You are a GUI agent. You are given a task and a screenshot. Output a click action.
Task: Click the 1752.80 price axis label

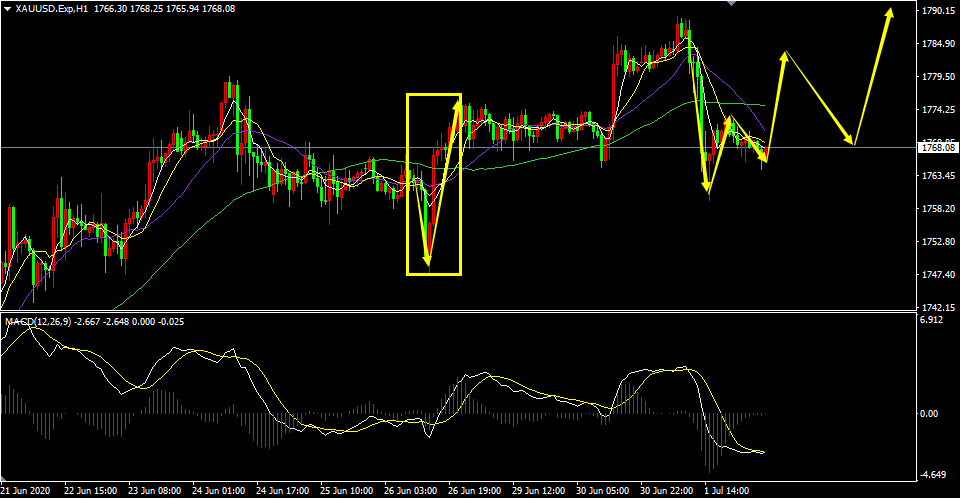(x=939, y=242)
